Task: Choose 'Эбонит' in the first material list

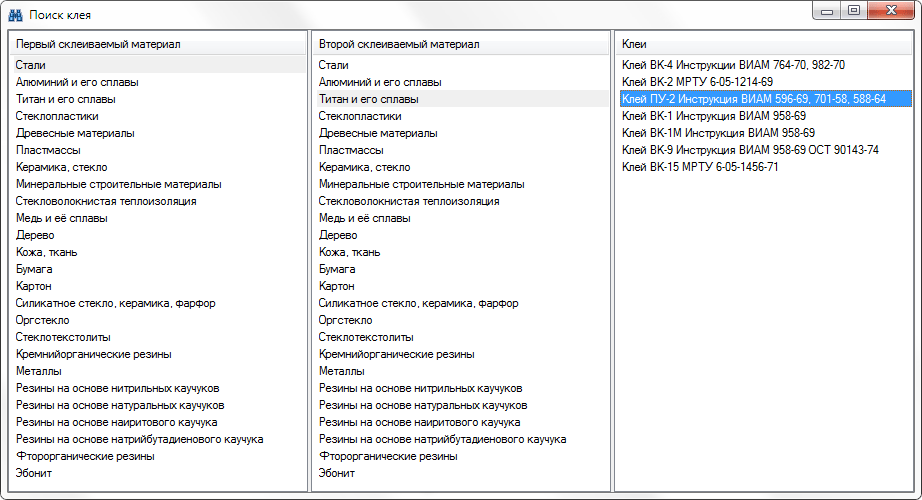Action: tap(34, 473)
